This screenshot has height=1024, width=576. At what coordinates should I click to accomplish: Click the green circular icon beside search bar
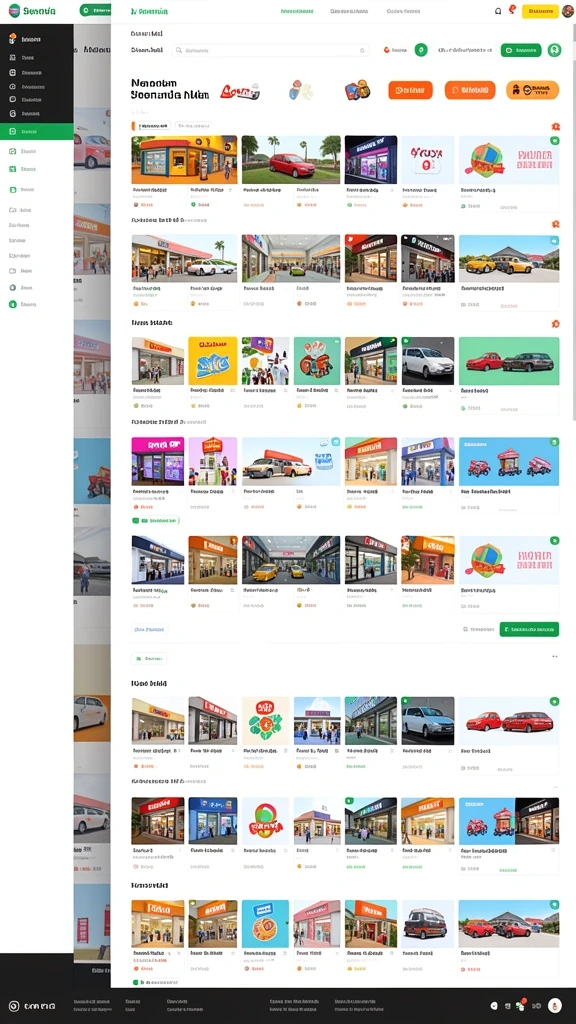421,50
